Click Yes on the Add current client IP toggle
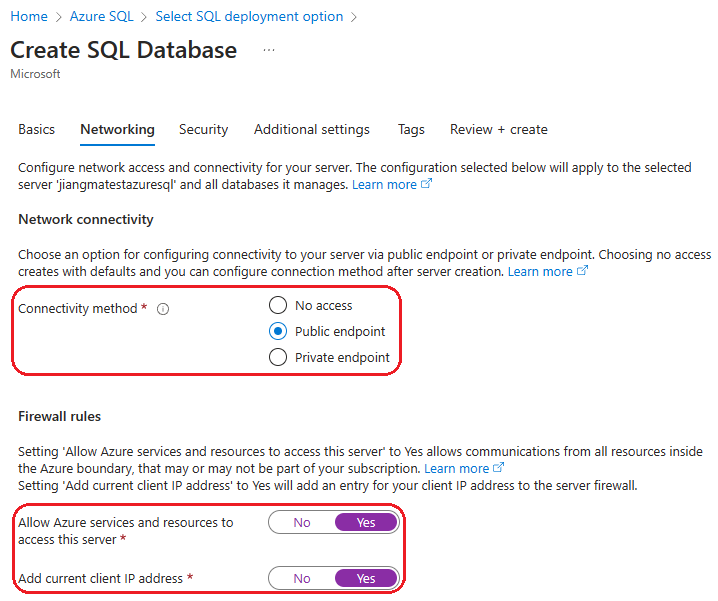The image size is (718, 601). (366, 578)
